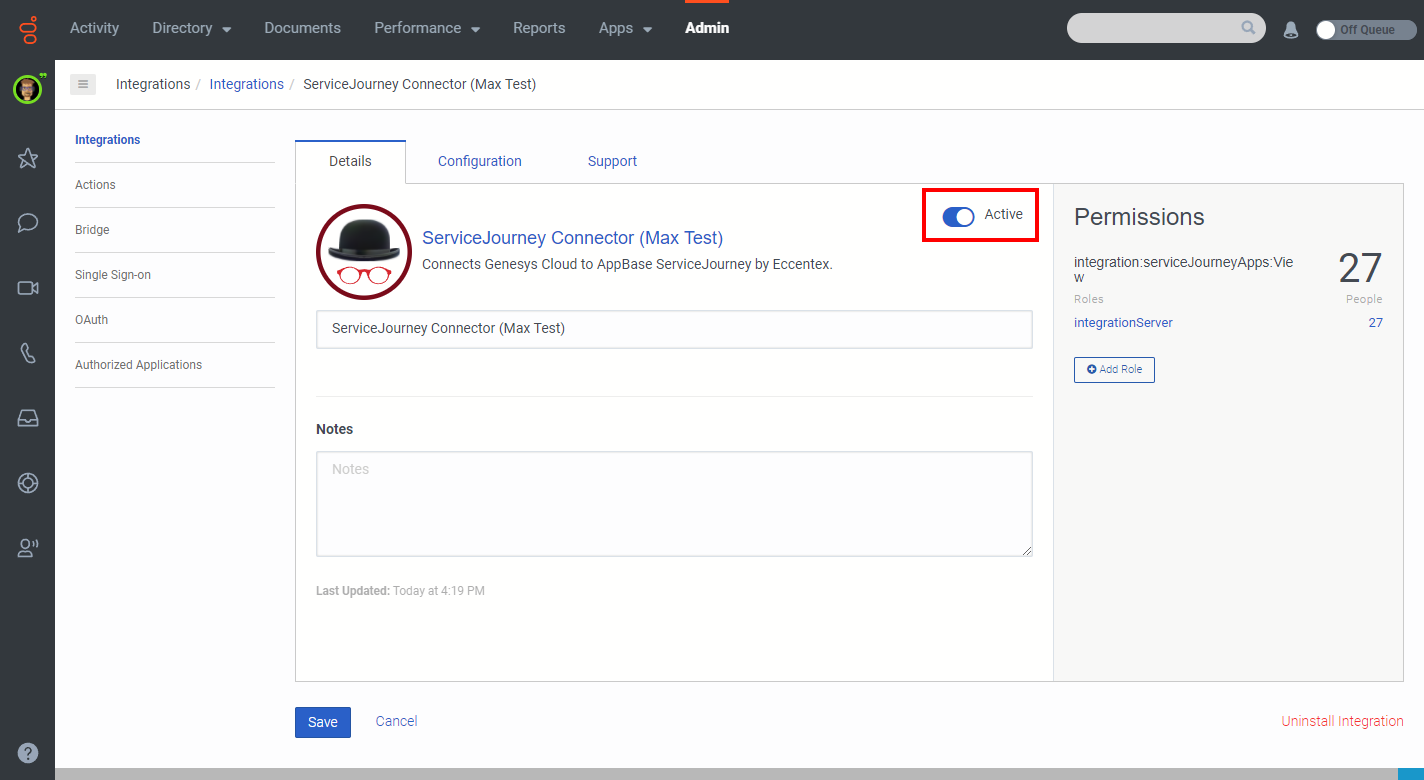
Task: Open the agent speaking icon in sidebar
Action: pyautogui.click(x=28, y=548)
